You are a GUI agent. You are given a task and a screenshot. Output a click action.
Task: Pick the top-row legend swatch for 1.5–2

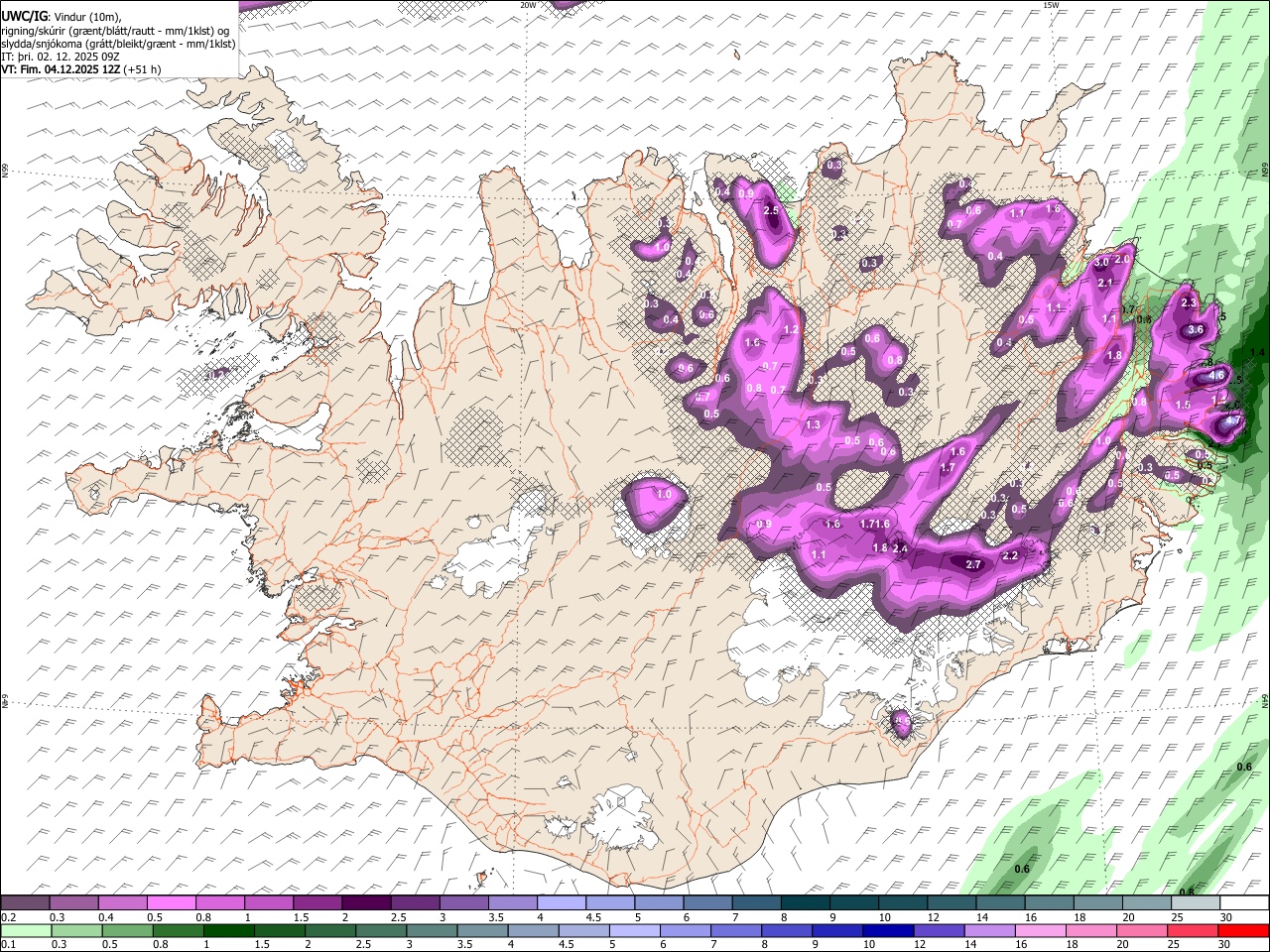tap(317, 902)
